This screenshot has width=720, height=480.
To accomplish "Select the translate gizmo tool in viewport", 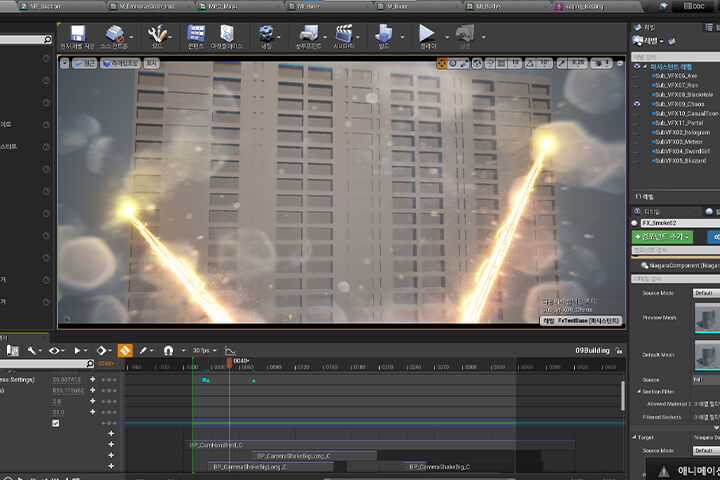I will click(442, 63).
